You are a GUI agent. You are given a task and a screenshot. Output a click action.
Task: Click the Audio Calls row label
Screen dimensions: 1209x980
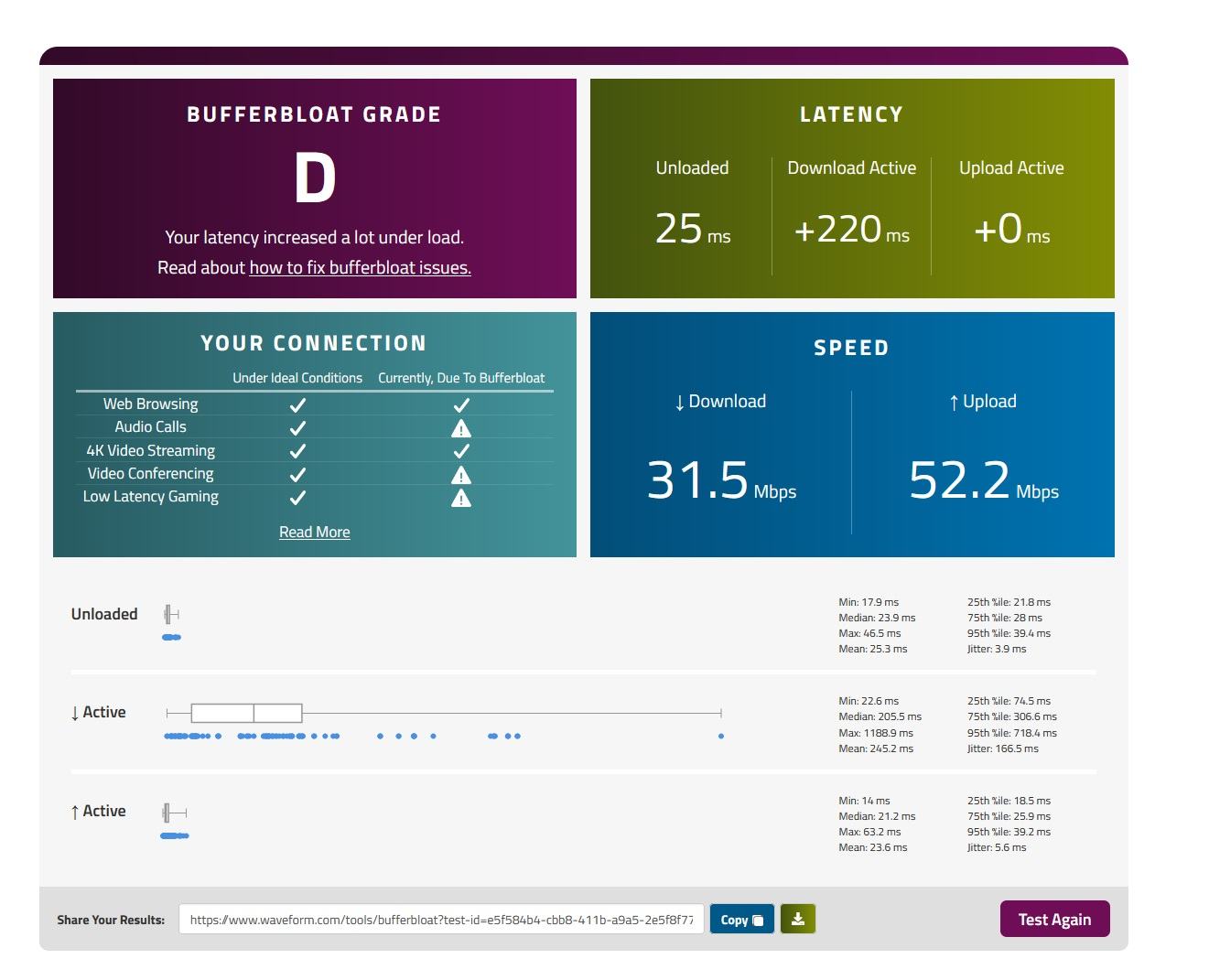coord(150,426)
